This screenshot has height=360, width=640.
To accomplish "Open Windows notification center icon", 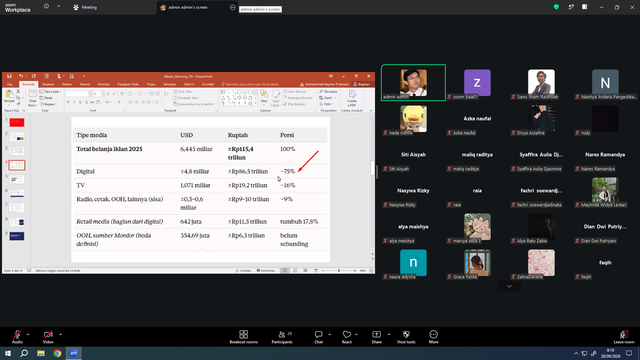I will (x=629, y=353).
